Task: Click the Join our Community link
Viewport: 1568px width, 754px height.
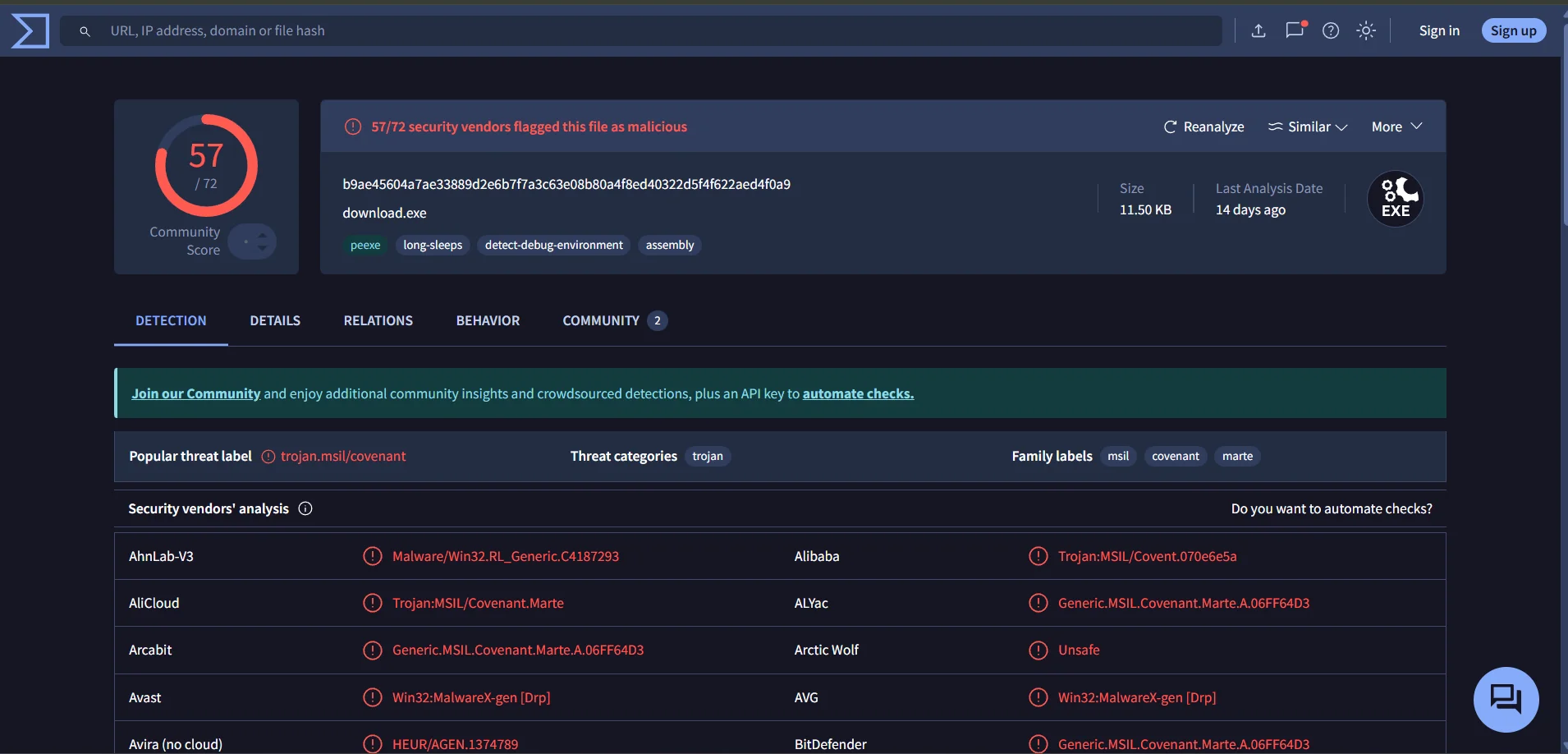Action: pos(195,393)
